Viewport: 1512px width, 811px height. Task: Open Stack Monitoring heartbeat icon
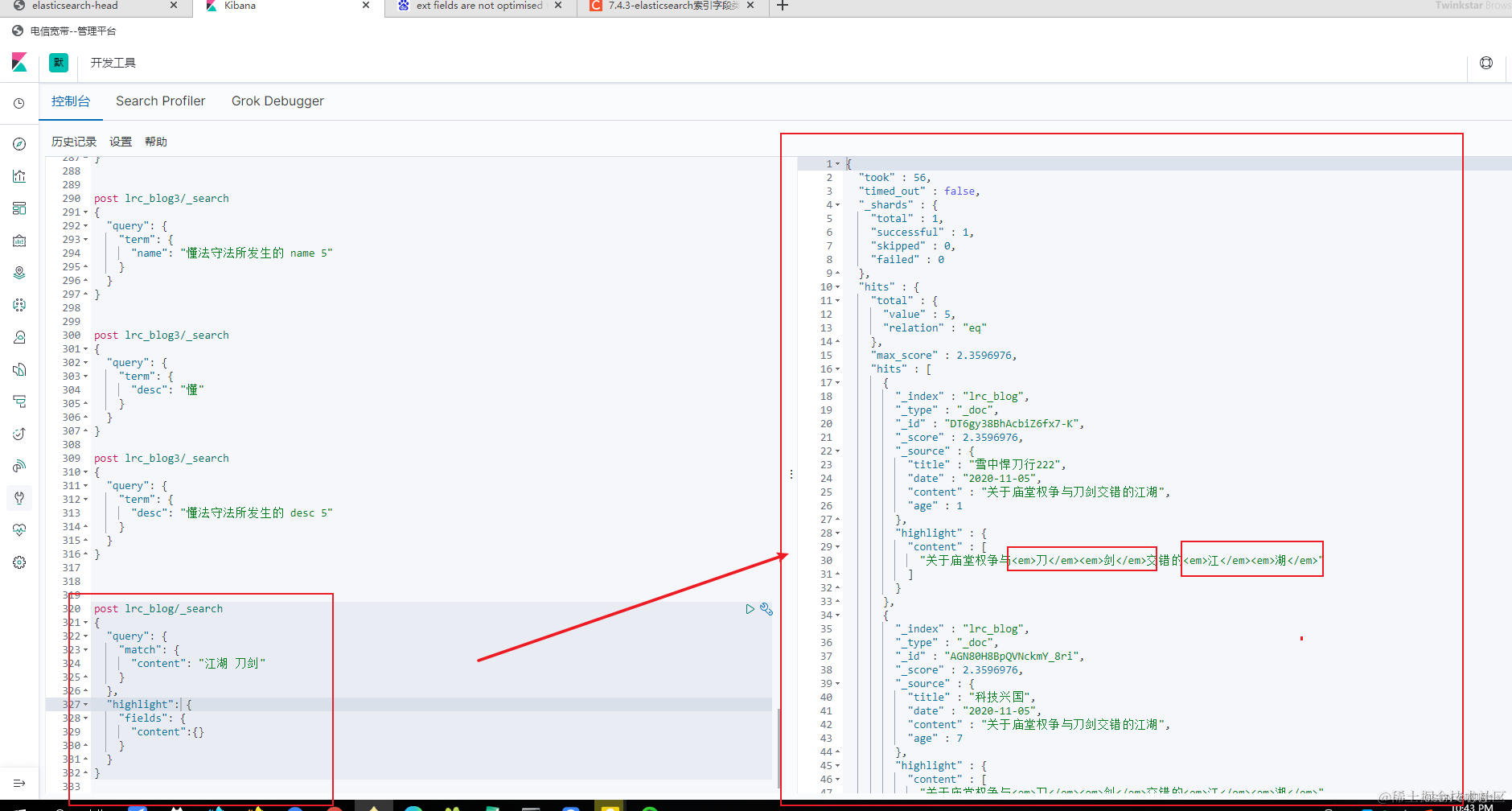coord(19,530)
